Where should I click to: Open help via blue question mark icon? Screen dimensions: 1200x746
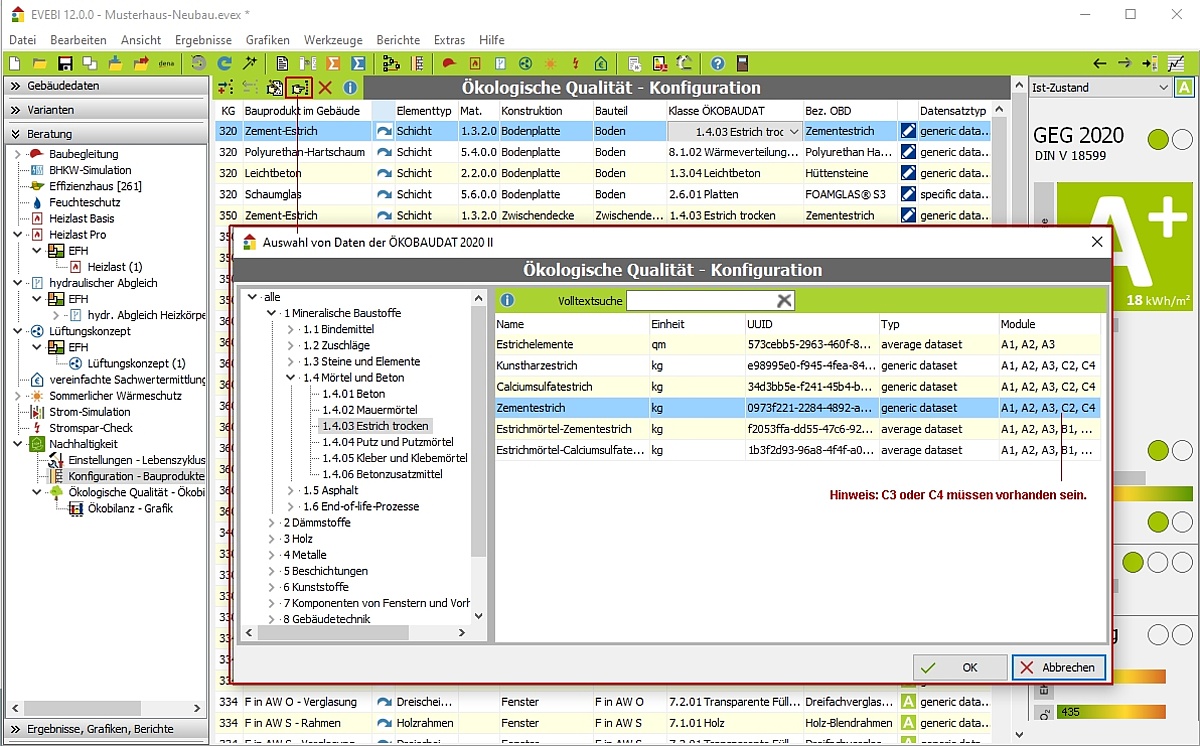[x=717, y=63]
